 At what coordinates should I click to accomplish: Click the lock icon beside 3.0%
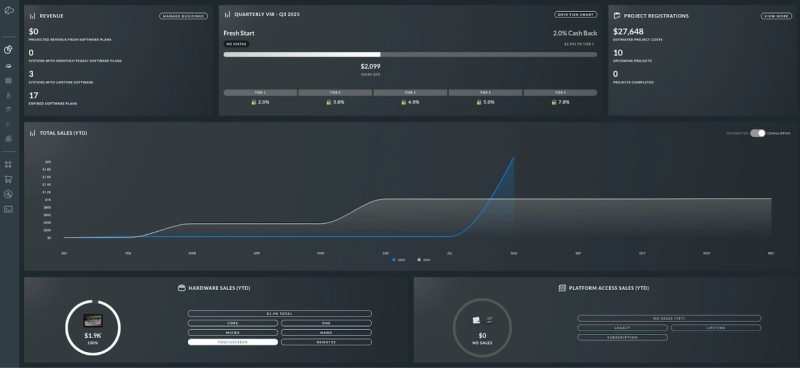pos(329,102)
